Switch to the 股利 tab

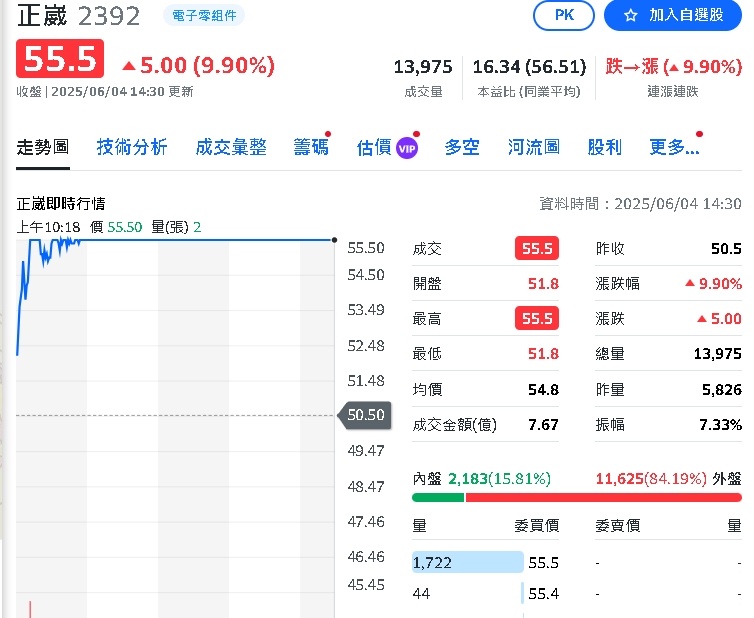(x=604, y=147)
